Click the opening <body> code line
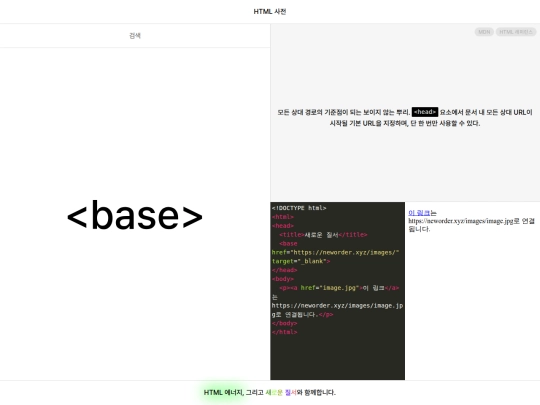Screen dimensions: 540x405 coord(283,279)
